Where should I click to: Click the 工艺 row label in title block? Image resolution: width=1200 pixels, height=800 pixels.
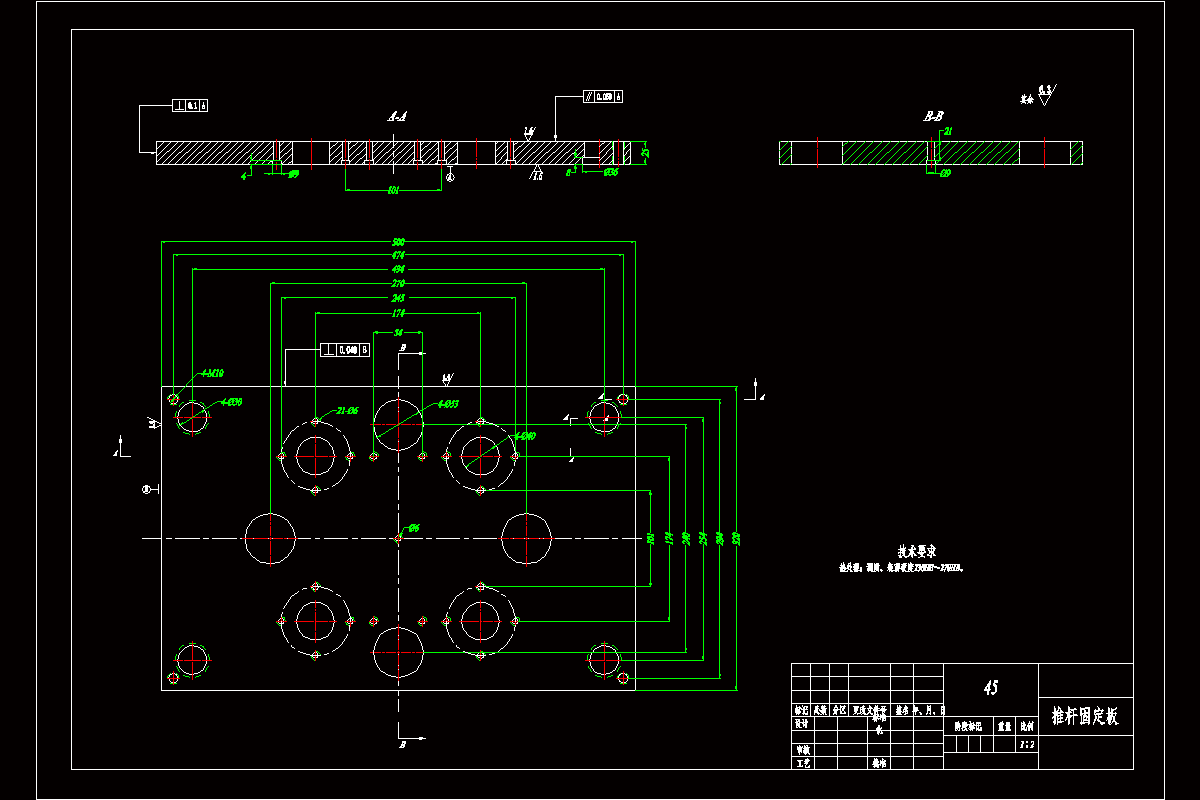pos(801,763)
